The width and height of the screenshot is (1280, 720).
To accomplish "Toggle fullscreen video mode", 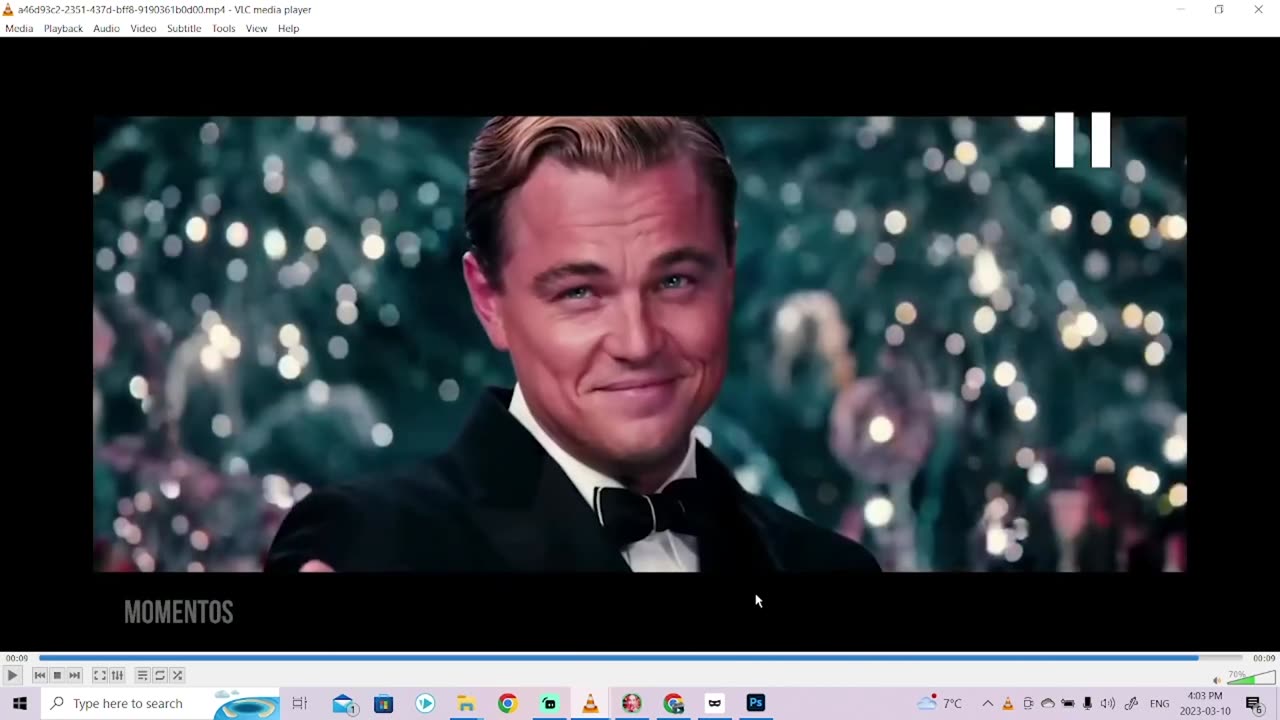I will (x=100, y=675).
